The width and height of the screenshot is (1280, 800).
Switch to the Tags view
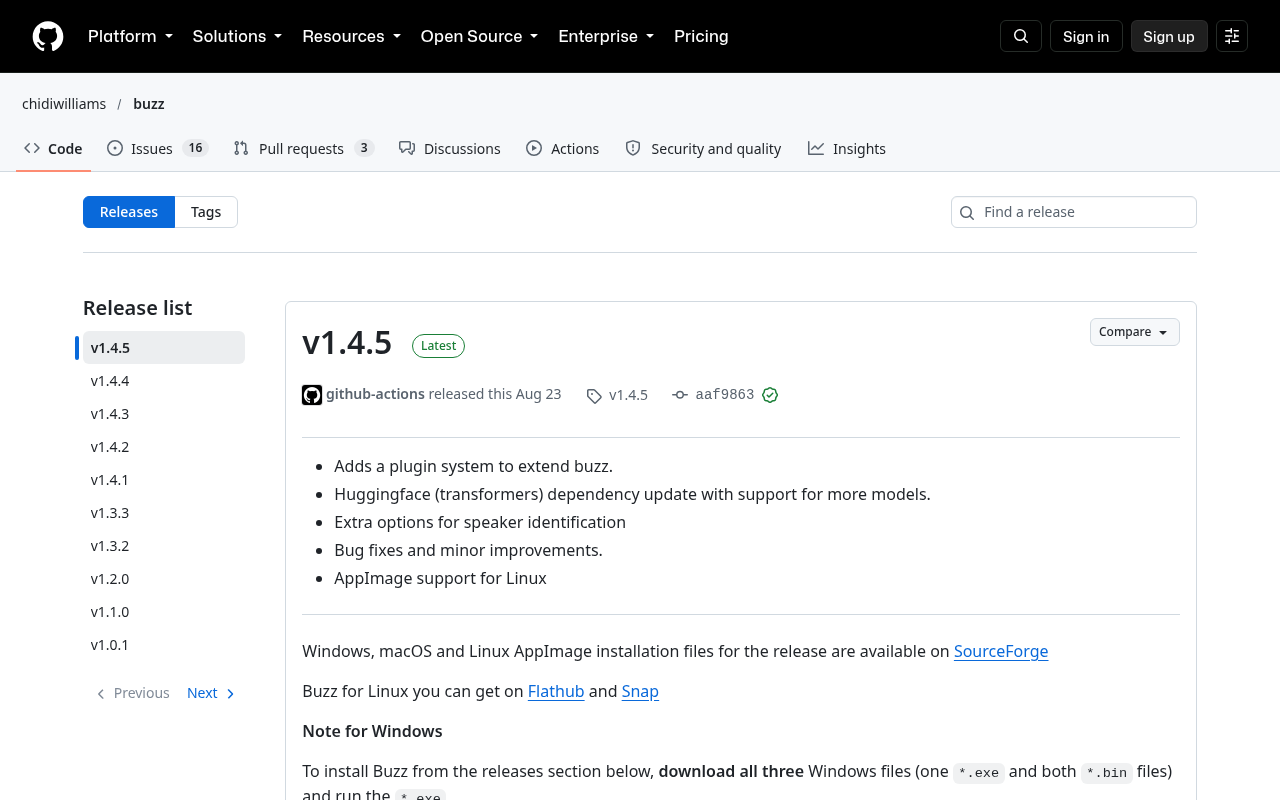click(206, 212)
